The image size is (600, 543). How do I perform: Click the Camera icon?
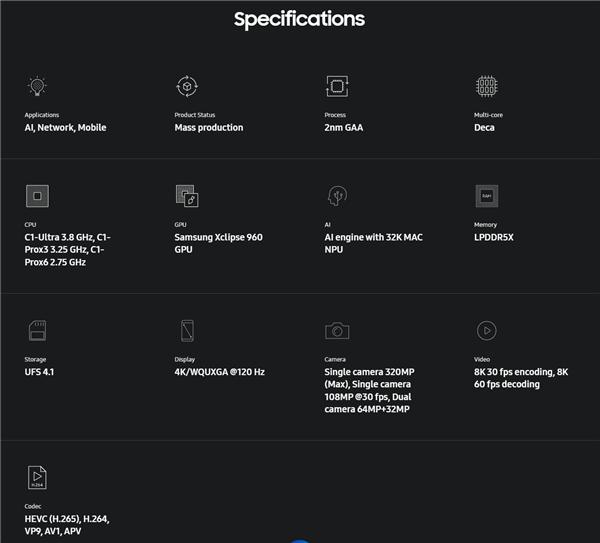[x=337, y=330]
